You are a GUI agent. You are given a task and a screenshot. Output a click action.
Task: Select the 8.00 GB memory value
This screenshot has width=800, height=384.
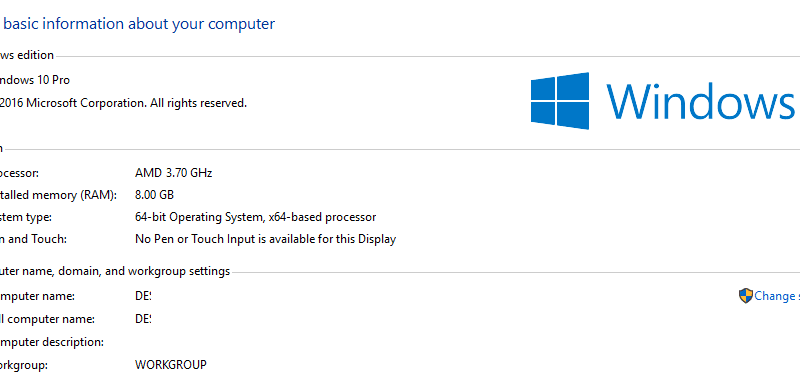pyautogui.click(x=154, y=195)
